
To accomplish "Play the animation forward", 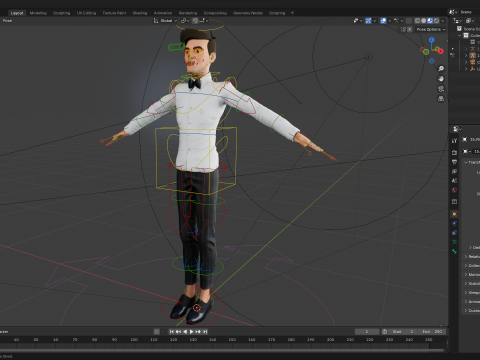I will 192,332.
